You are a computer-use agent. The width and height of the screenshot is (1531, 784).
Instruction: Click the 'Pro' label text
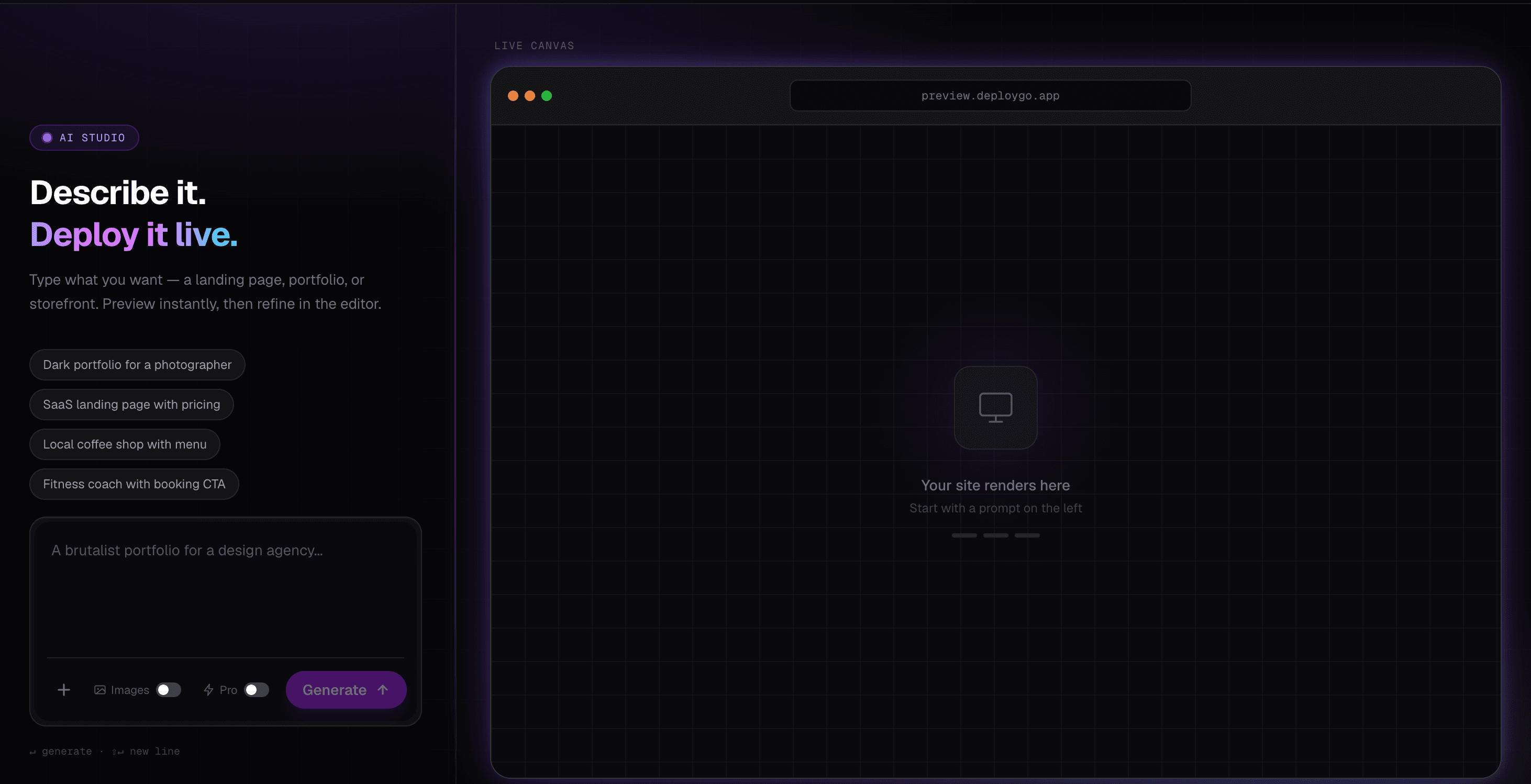[228, 690]
